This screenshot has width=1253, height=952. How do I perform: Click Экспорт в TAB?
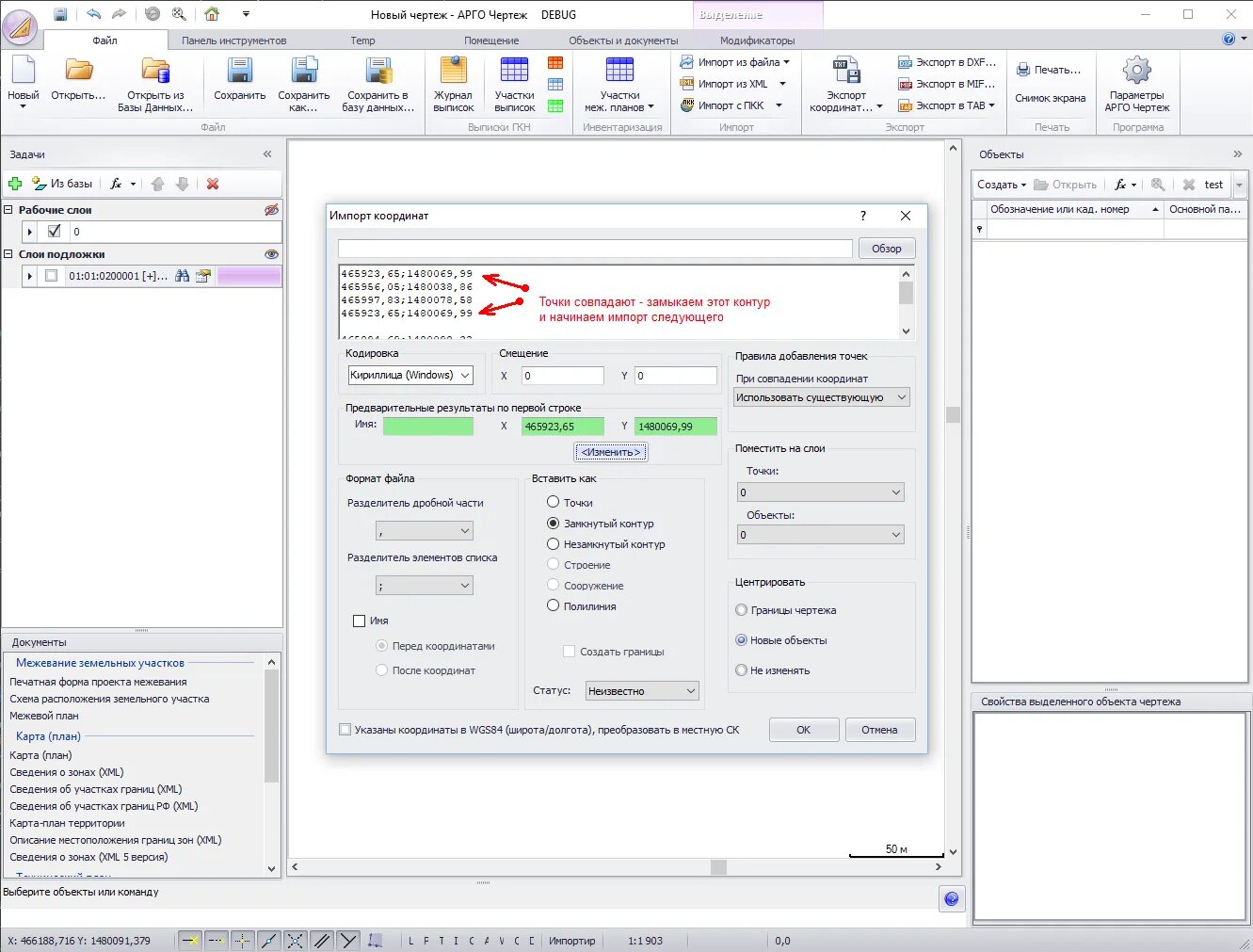pos(946,105)
